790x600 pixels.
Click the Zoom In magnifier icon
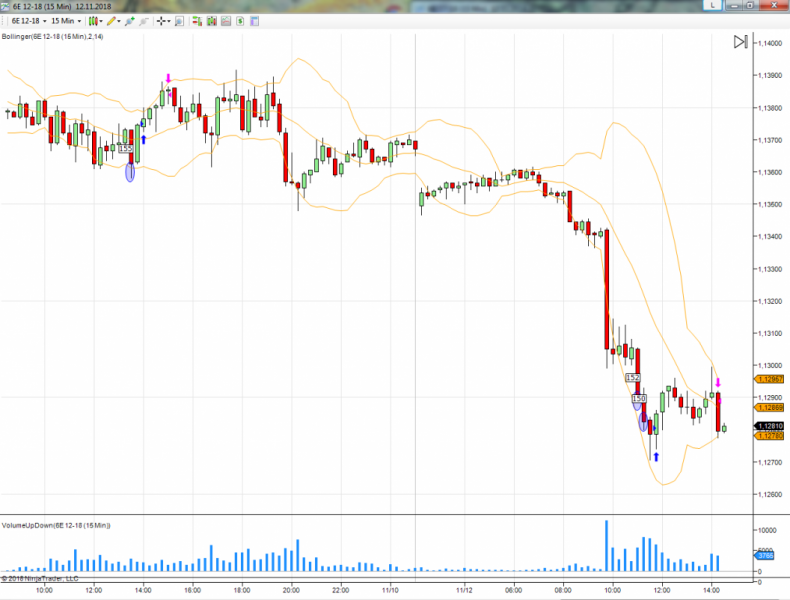130,21
